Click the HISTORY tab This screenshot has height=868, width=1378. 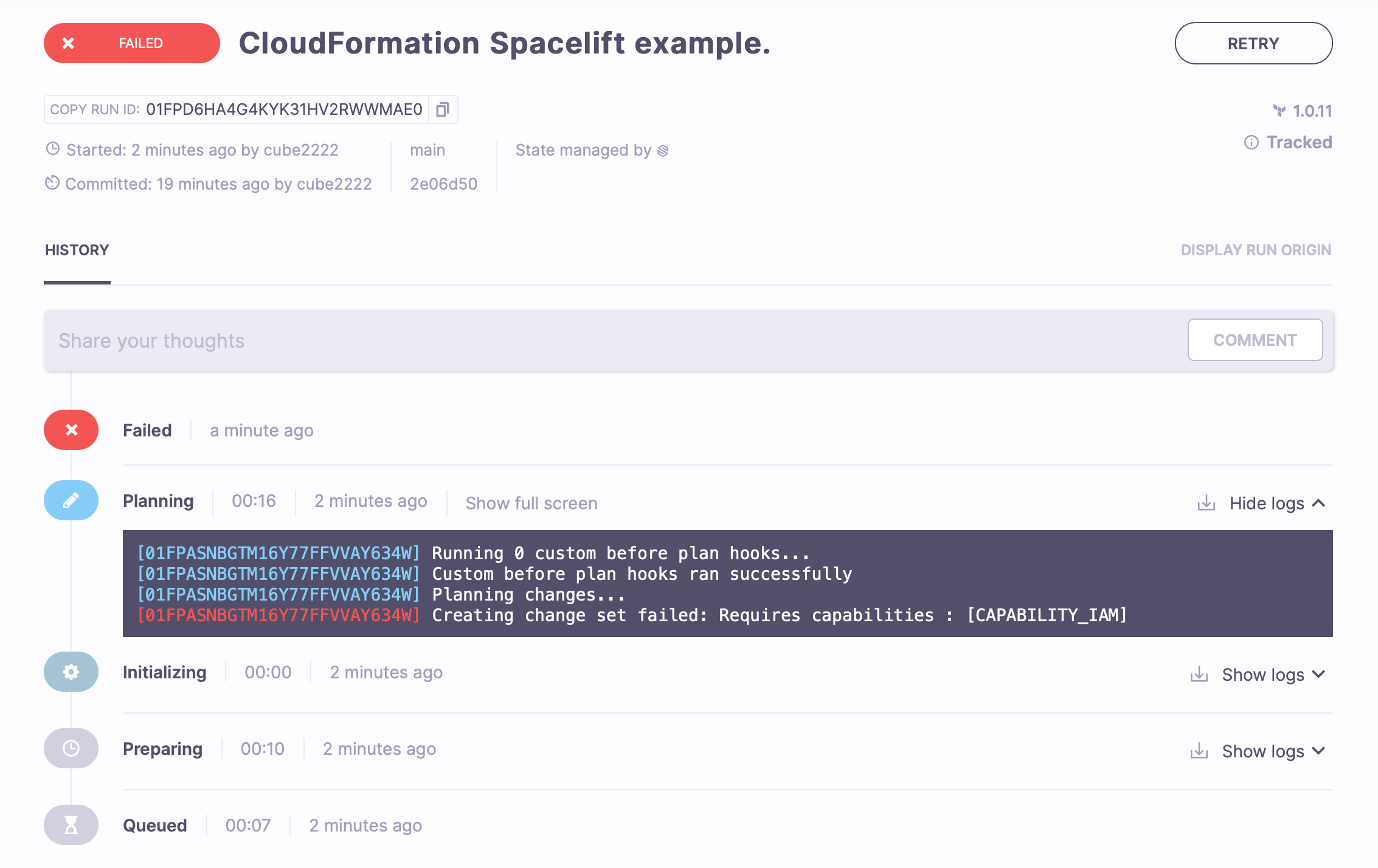click(77, 250)
